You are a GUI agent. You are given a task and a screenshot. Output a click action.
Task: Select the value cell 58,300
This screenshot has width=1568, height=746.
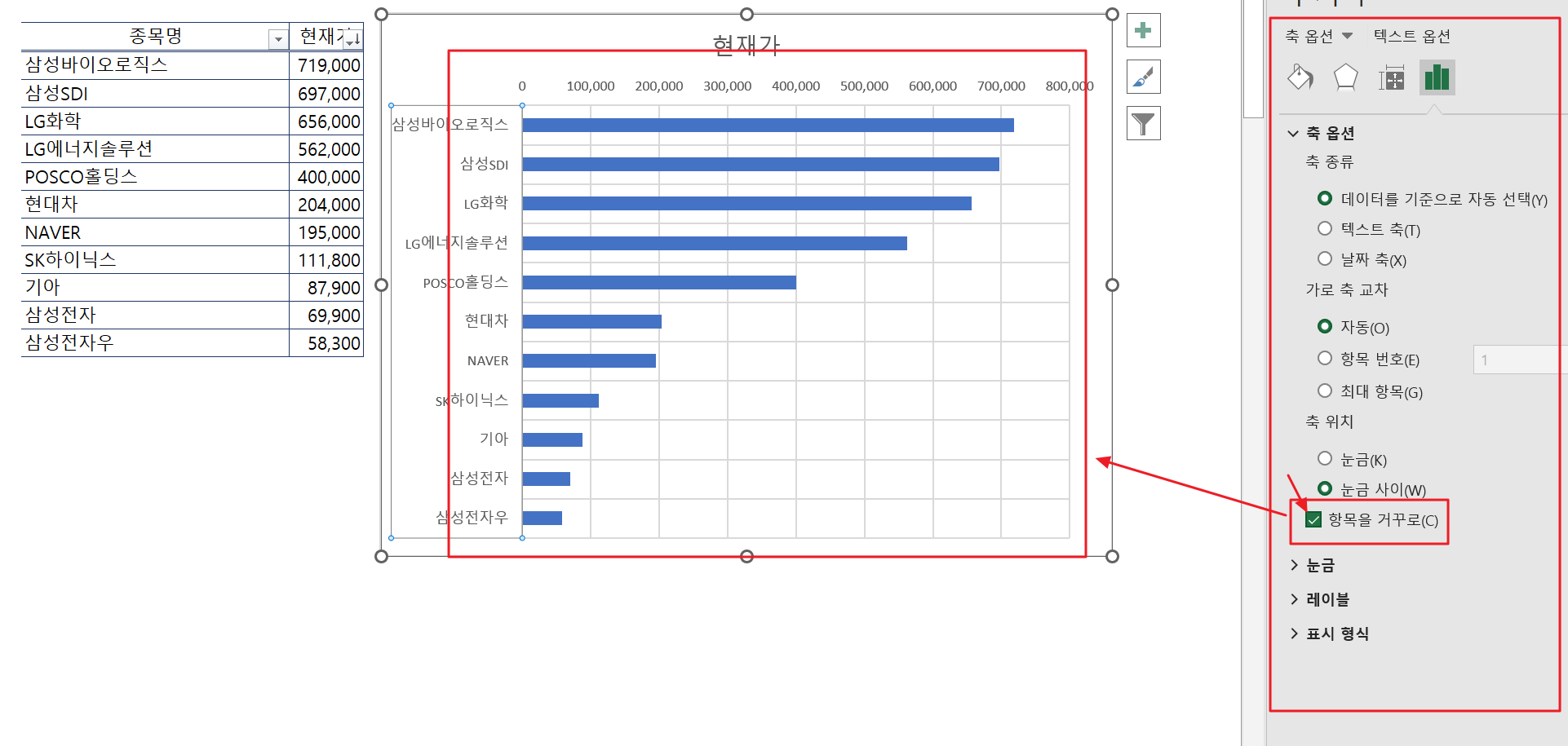click(x=326, y=342)
